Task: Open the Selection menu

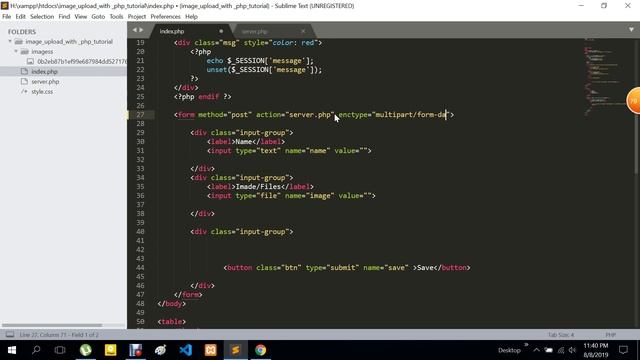Action: pyautogui.click(x=42, y=17)
